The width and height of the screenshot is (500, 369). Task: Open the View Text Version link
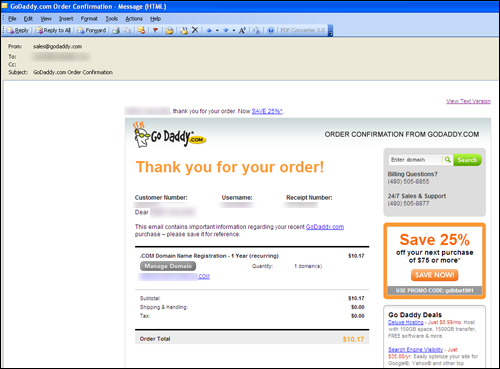point(468,101)
